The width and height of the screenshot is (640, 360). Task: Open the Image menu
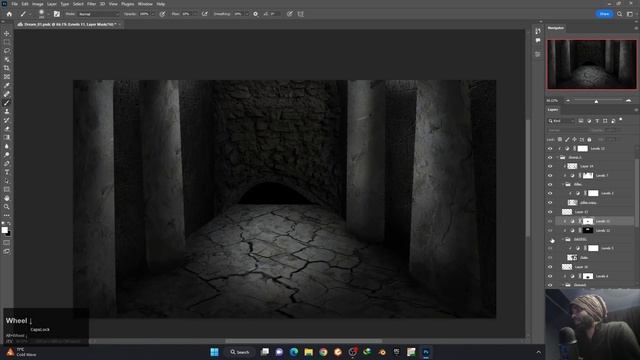38,4
